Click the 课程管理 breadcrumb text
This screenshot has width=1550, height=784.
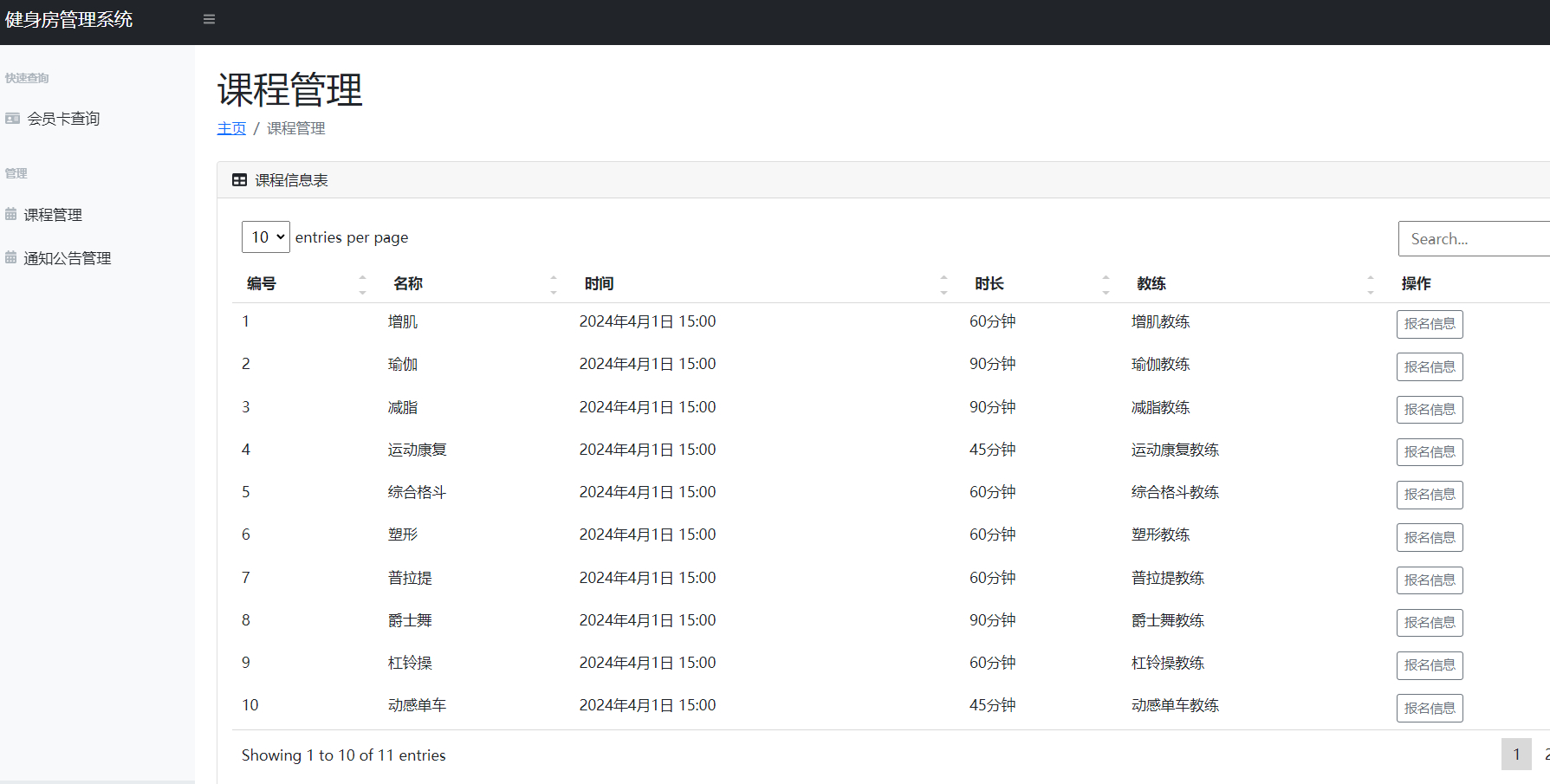(295, 128)
